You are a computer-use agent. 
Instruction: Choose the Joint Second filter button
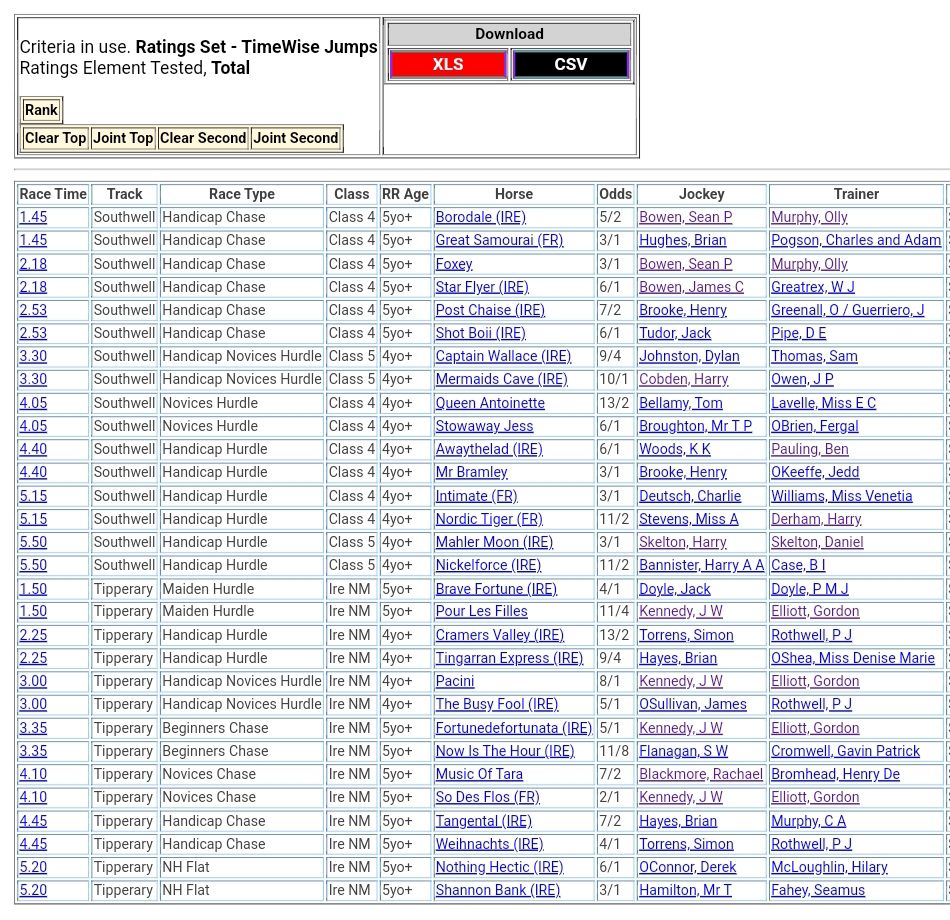point(296,138)
